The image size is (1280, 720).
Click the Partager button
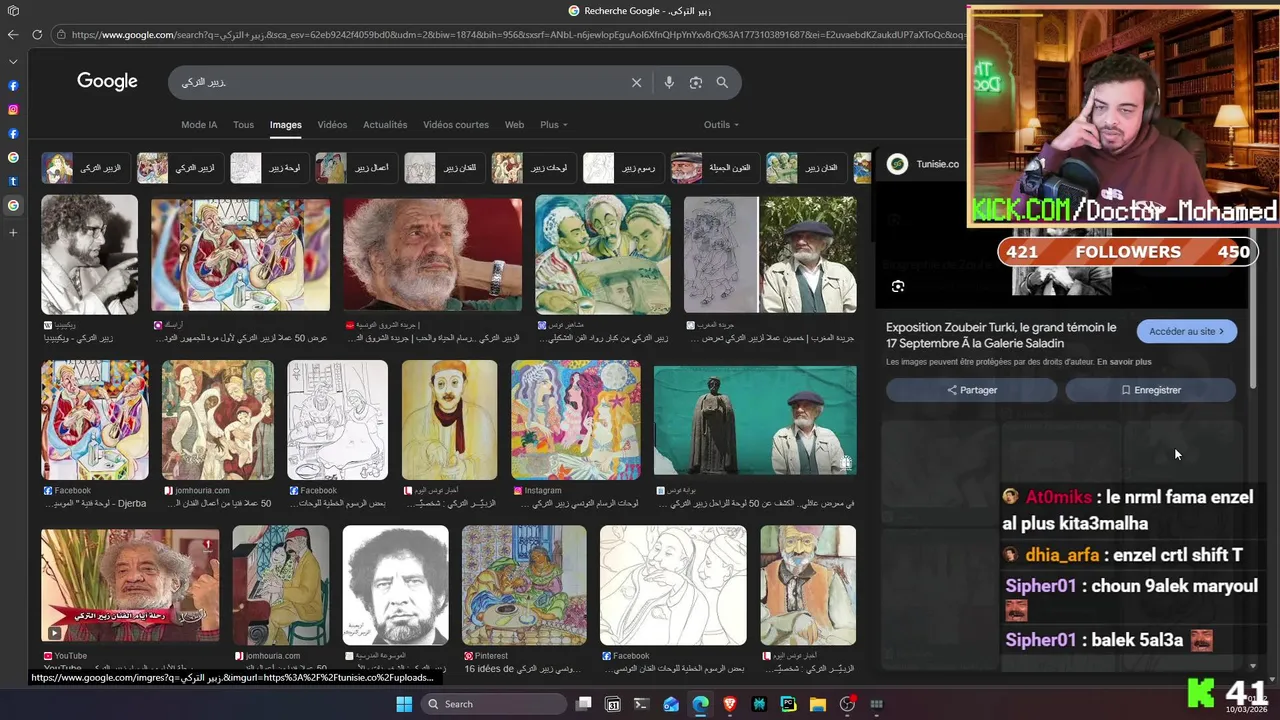(971, 390)
